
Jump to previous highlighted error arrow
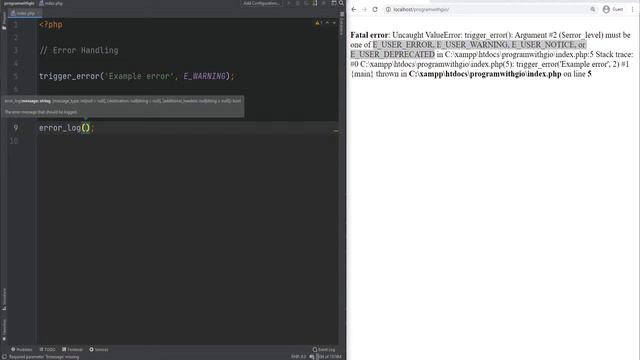coord(327,23)
